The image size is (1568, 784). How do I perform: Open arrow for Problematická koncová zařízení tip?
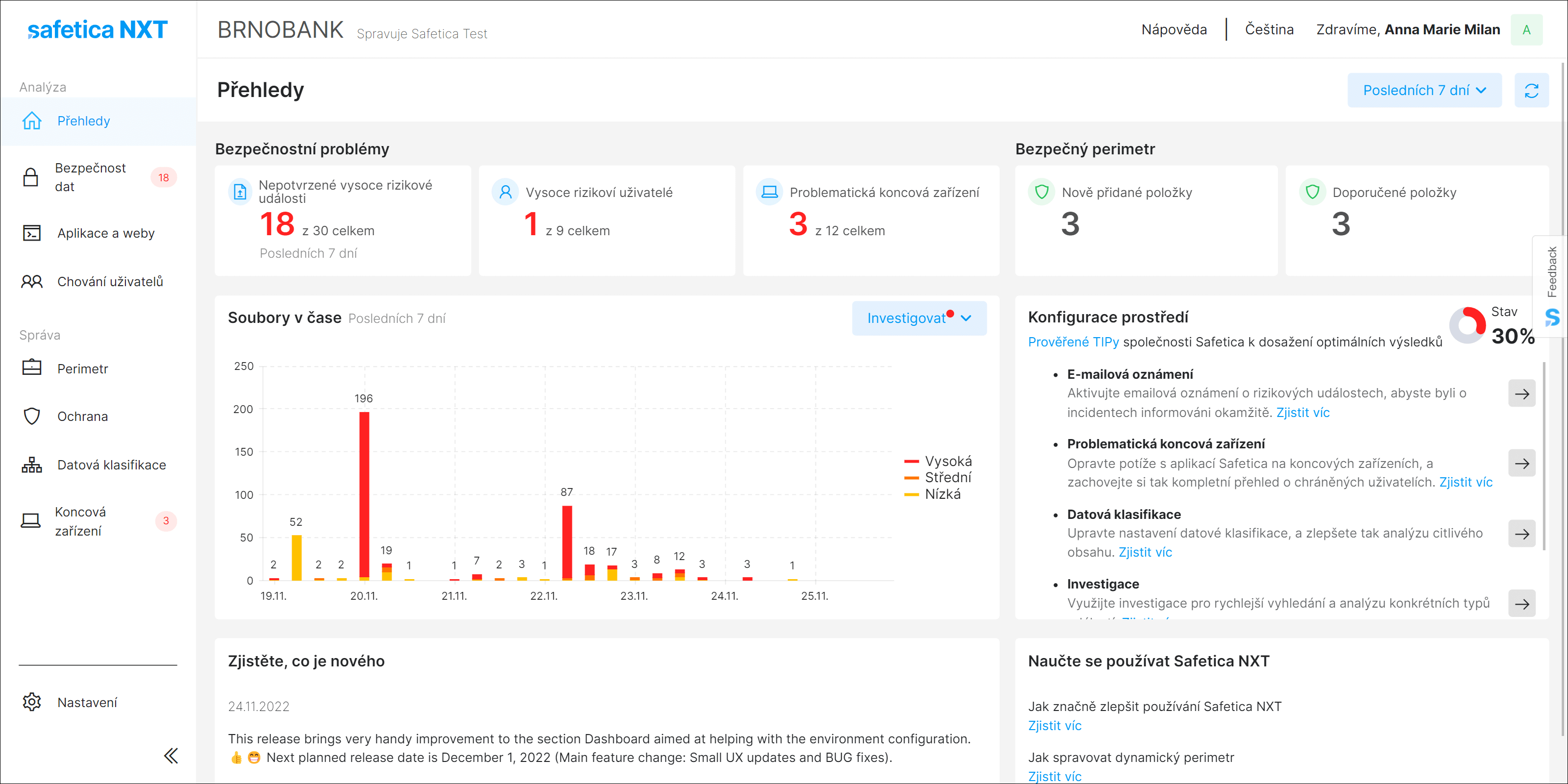tap(1522, 464)
